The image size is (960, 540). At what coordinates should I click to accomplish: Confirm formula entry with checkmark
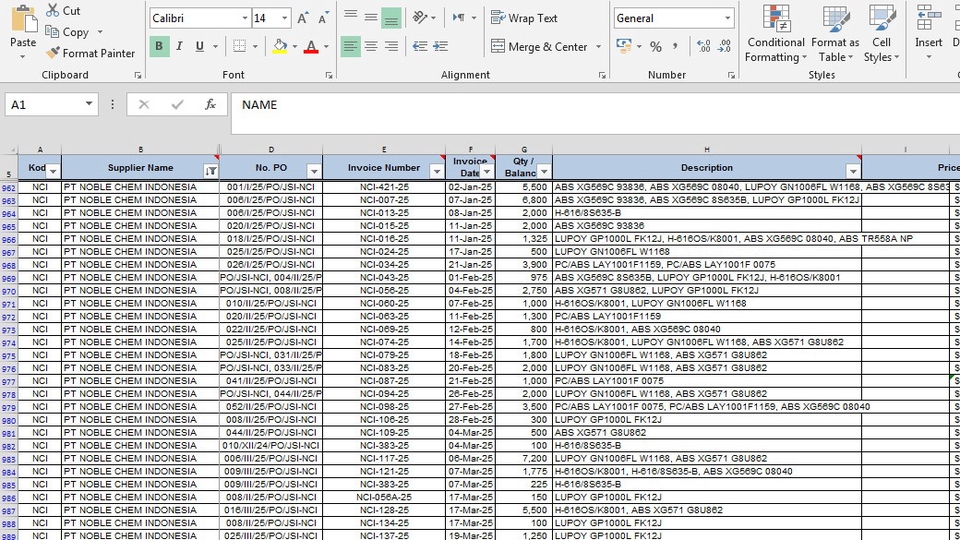click(x=178, y=105)
